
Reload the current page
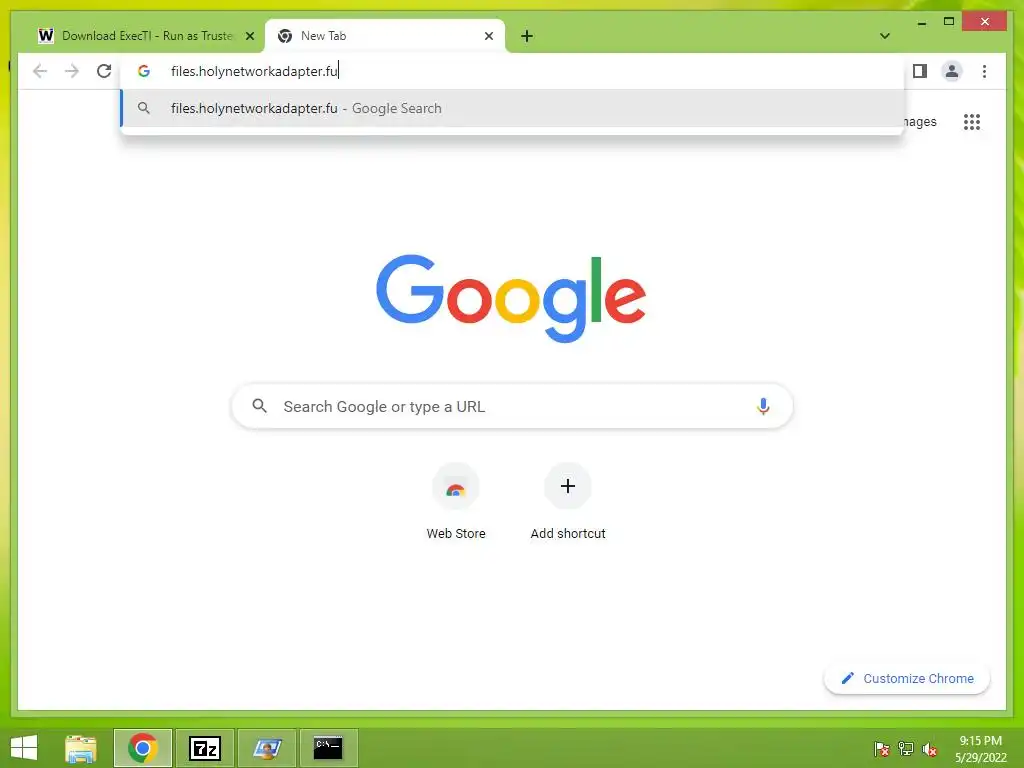[104, 71]
